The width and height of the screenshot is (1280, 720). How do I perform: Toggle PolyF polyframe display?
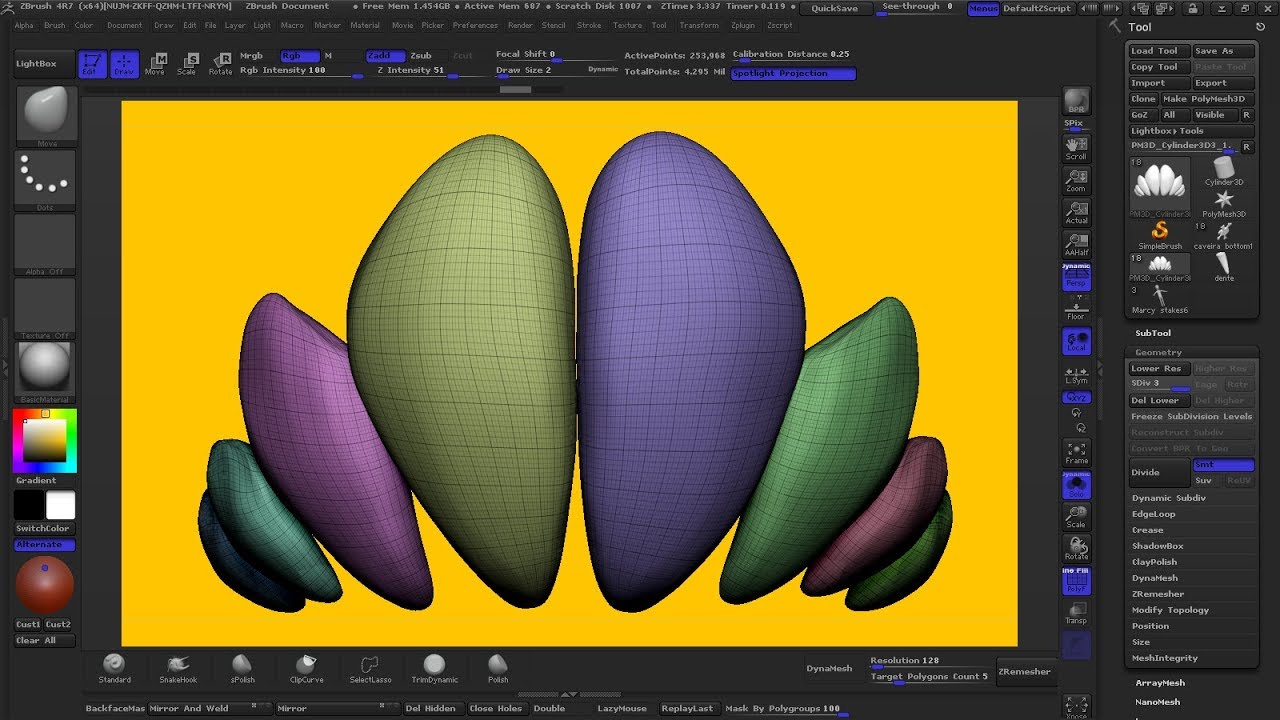[1076, 581]
